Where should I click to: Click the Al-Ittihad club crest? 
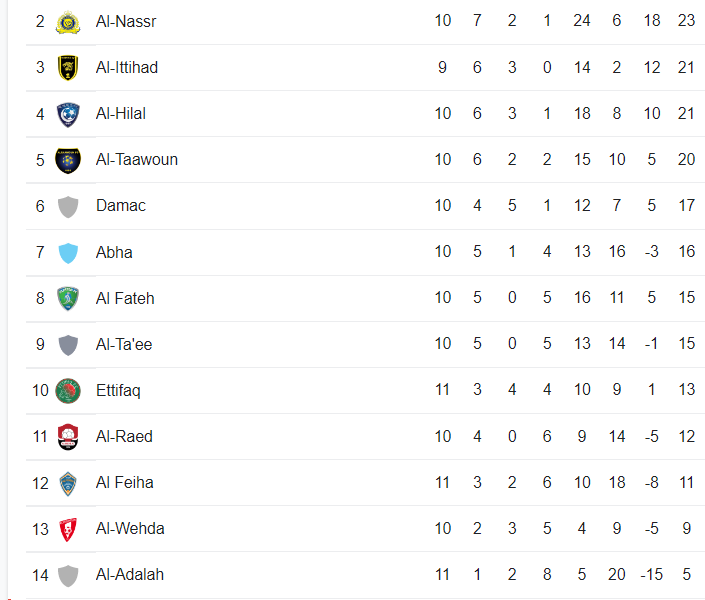pyautogui.click(x=68, y=68)
